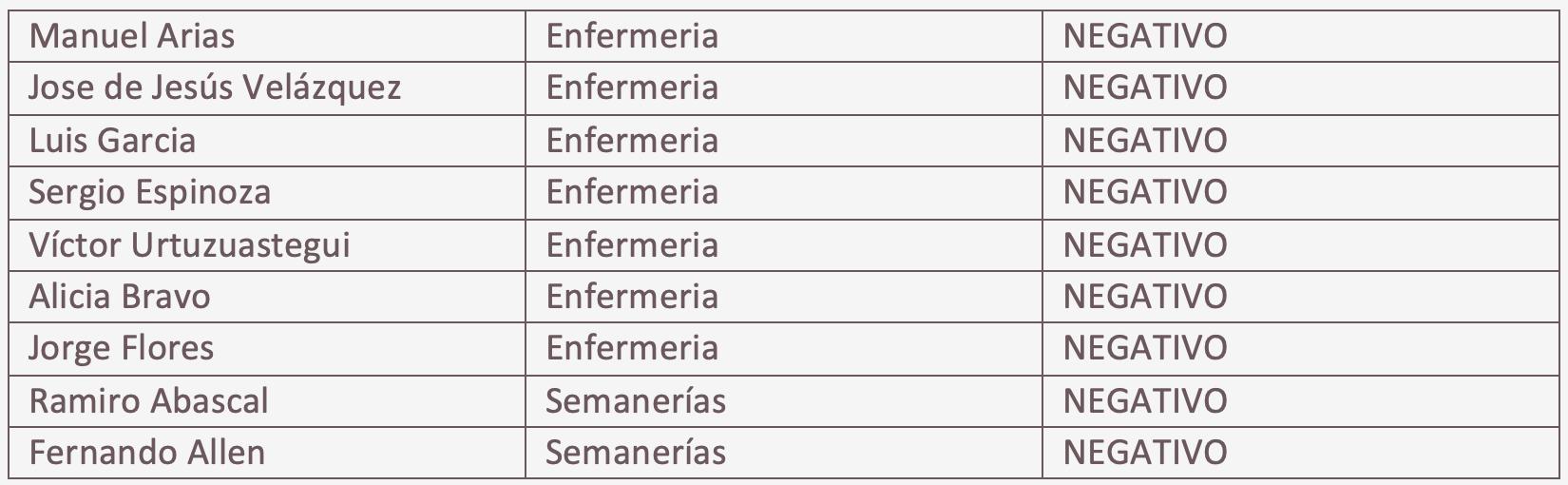Viewport: 1568px width, 485px height.
Task: Click the Ramiro Abascal cell
Action: pyautogui.click(x=148, y=400)
